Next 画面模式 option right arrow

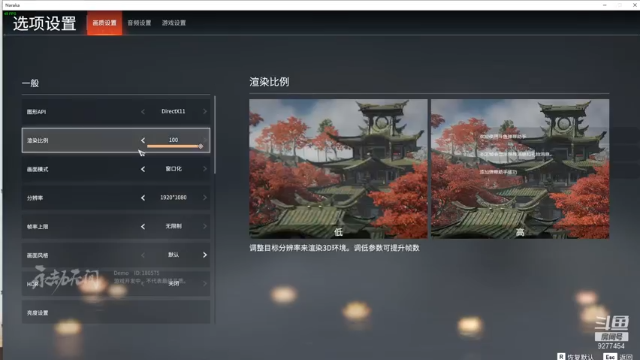(204, 169)
